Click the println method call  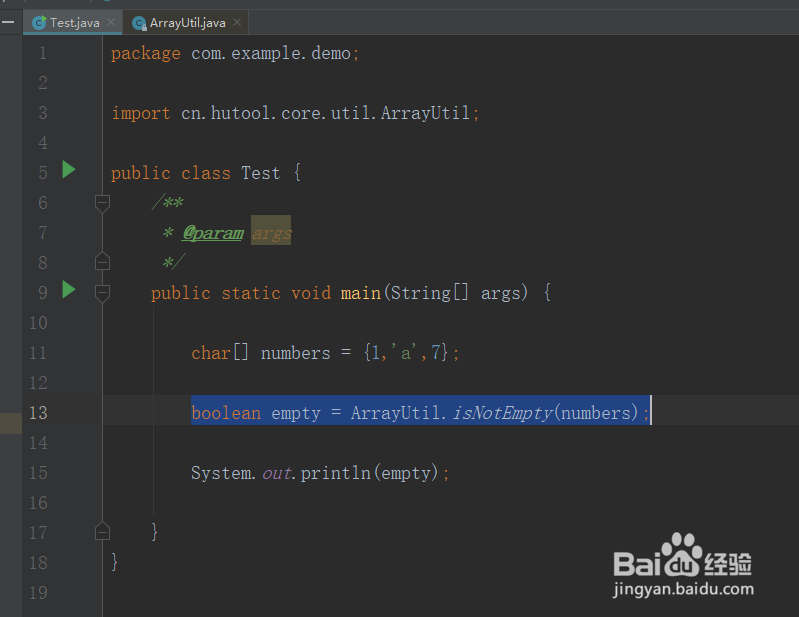click(x=336, y=473)
